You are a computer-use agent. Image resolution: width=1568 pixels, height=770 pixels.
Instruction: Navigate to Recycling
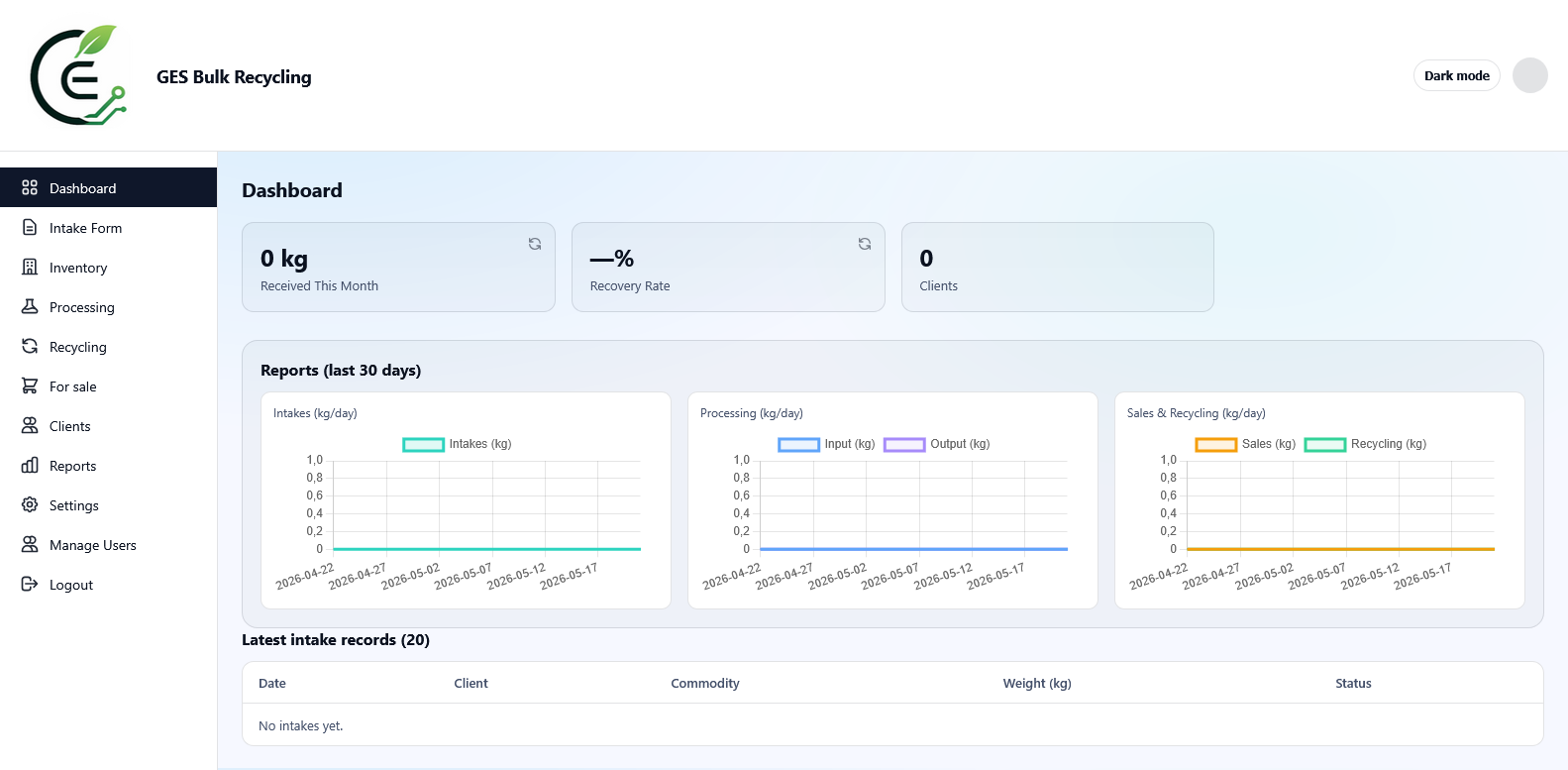pos(109,346)
